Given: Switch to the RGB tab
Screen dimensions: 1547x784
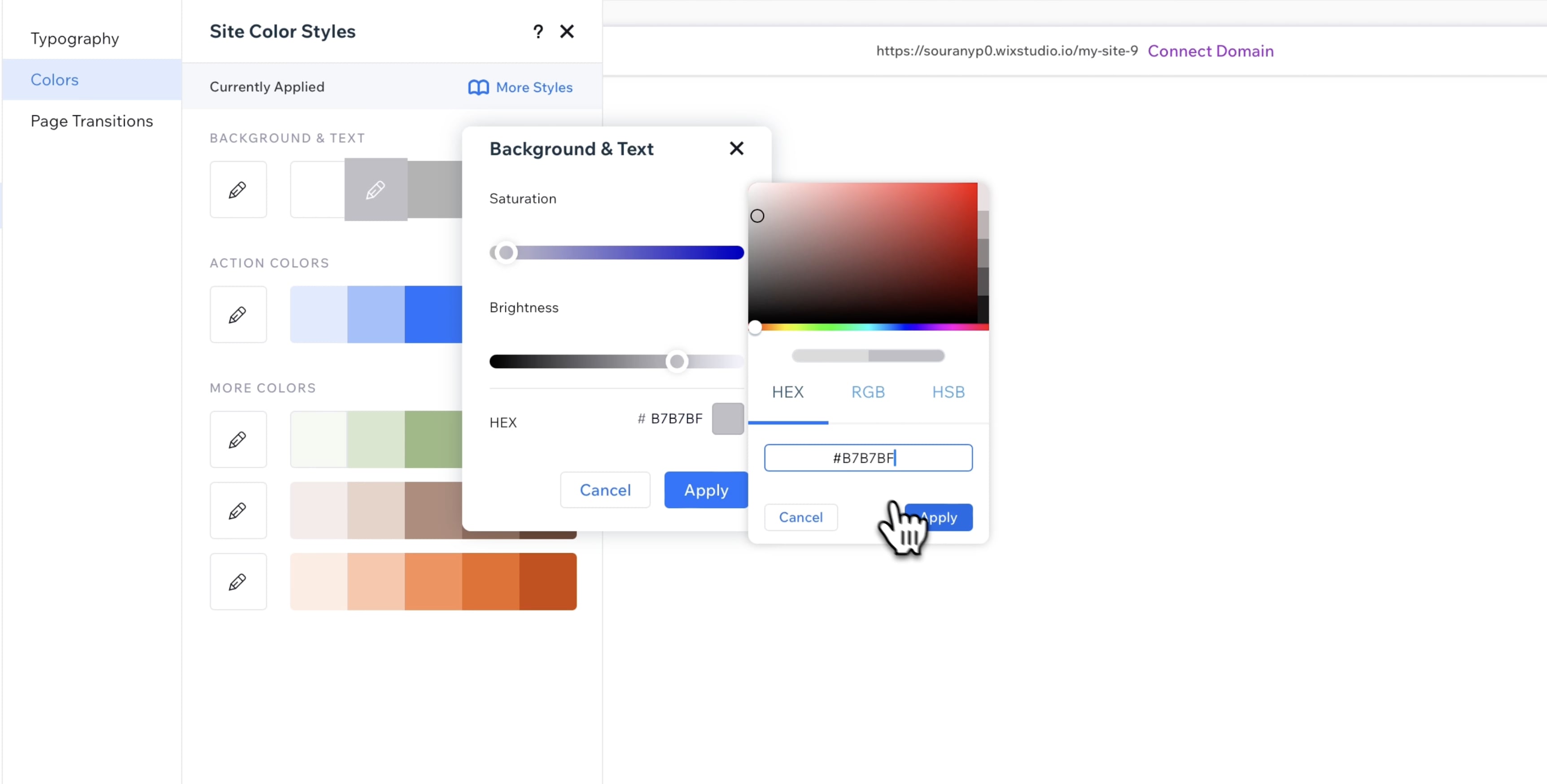Looking at the screenshot, I should (868, 392).
